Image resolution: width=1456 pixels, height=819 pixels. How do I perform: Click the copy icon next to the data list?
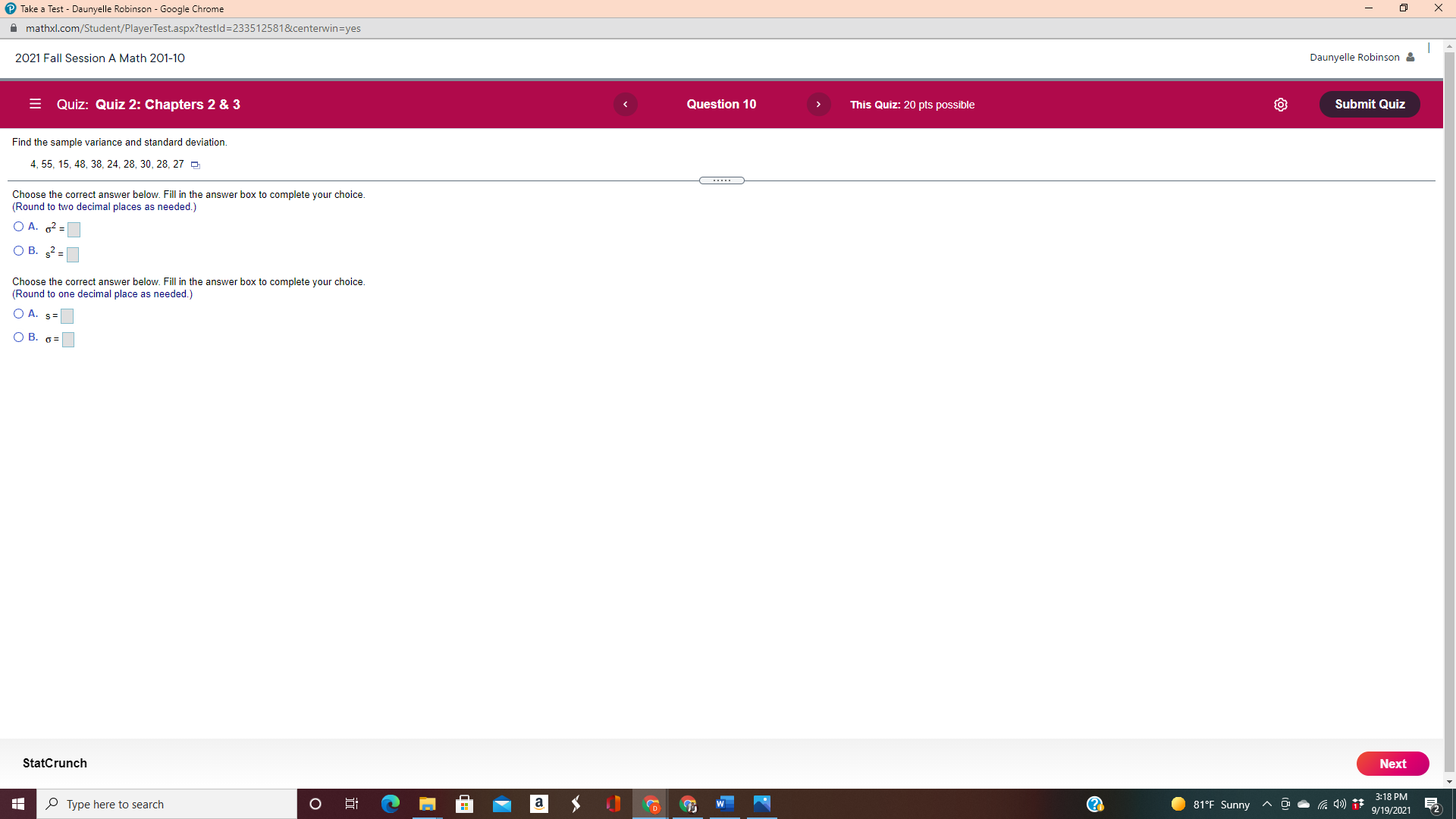[x=195, y=164]
